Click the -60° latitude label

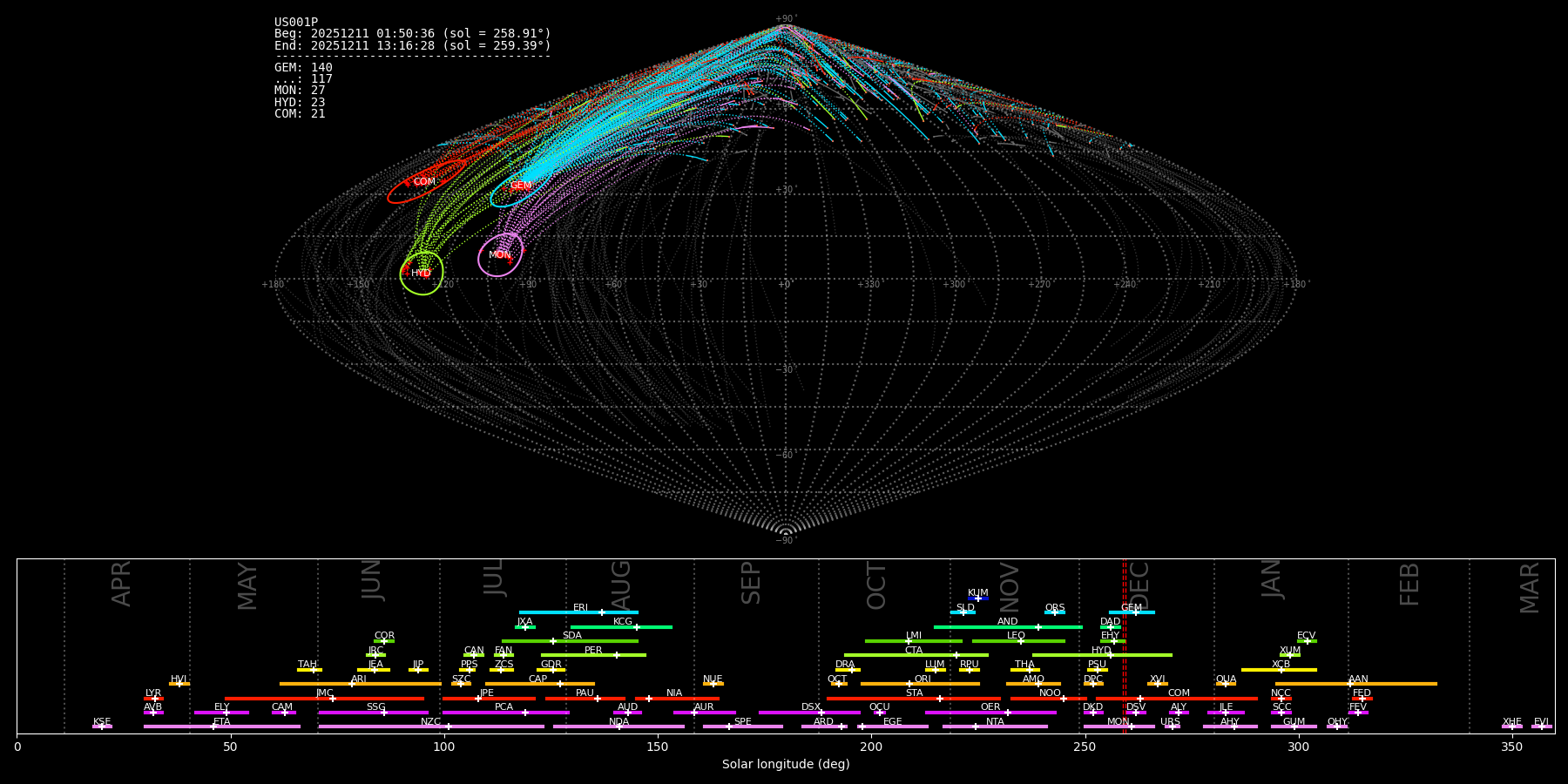[786, 456]
